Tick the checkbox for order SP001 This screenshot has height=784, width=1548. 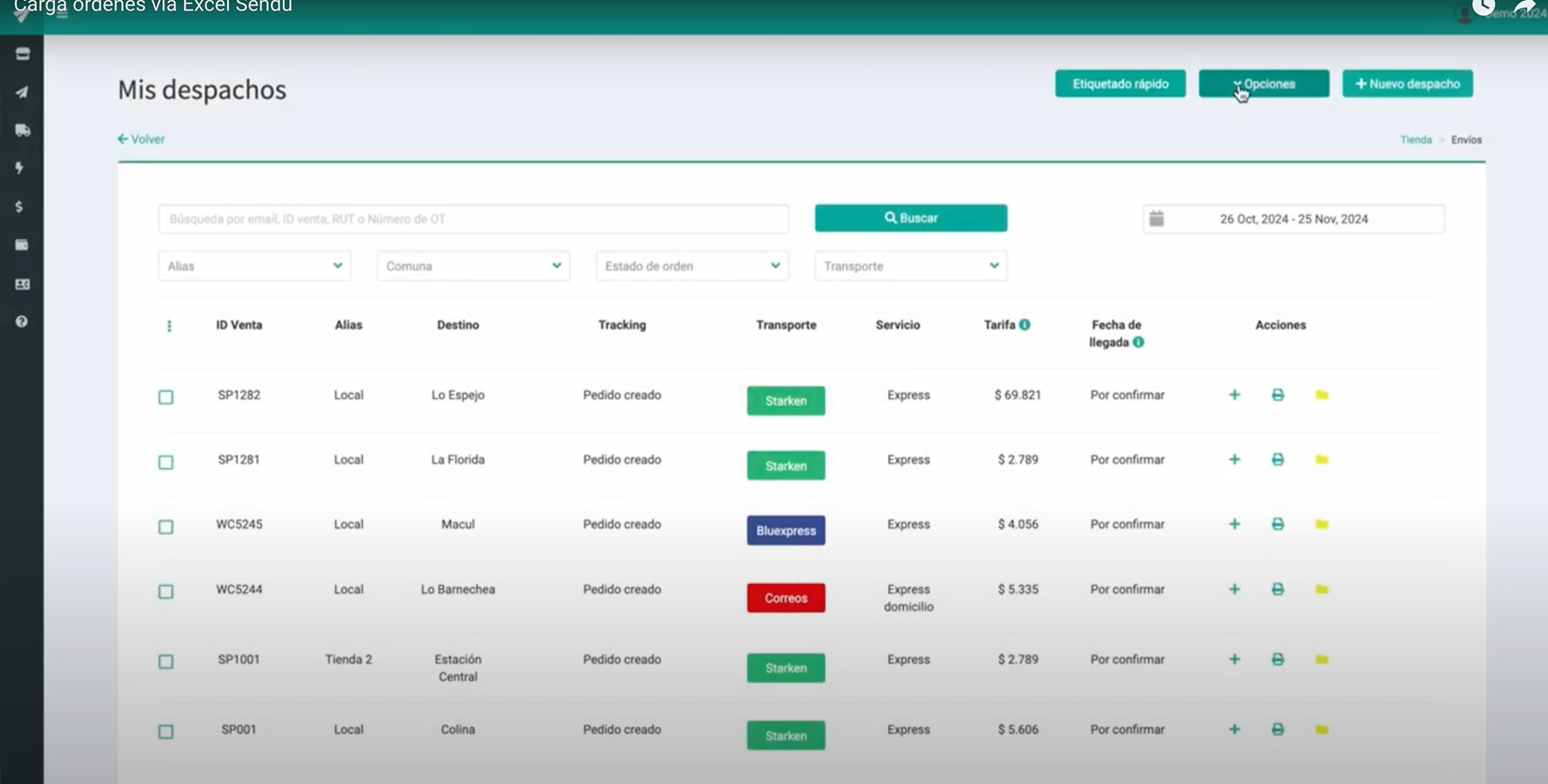[166, 732]
